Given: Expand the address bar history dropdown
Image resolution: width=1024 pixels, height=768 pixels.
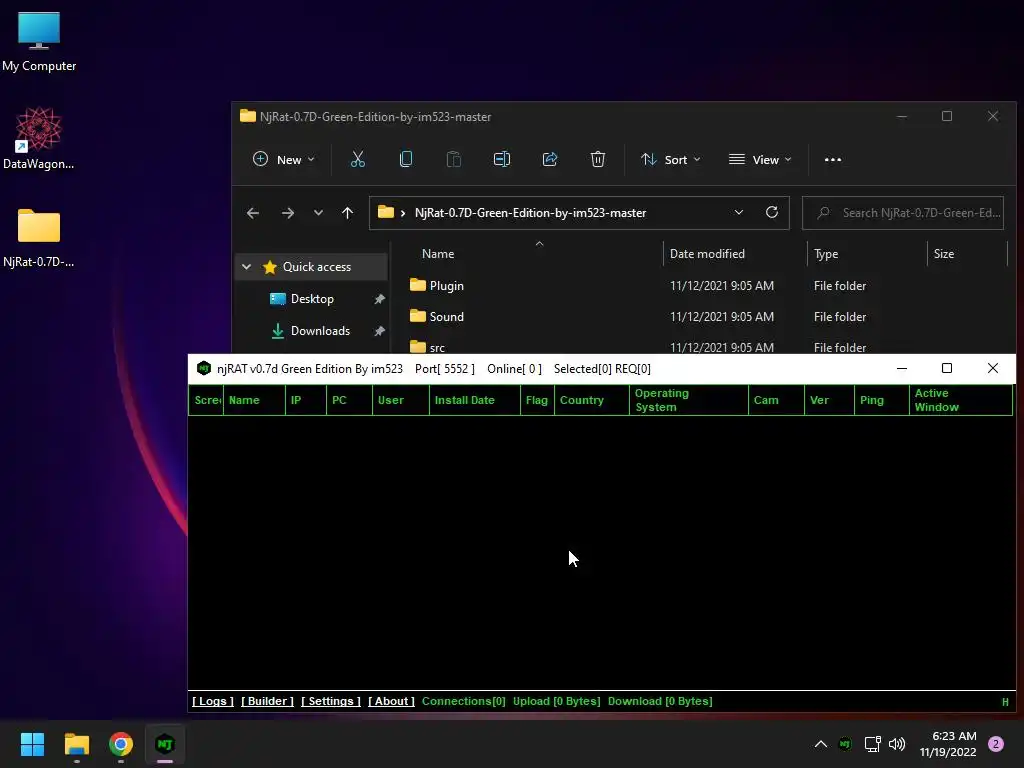Looking at the screenshot, I should 739,212.
